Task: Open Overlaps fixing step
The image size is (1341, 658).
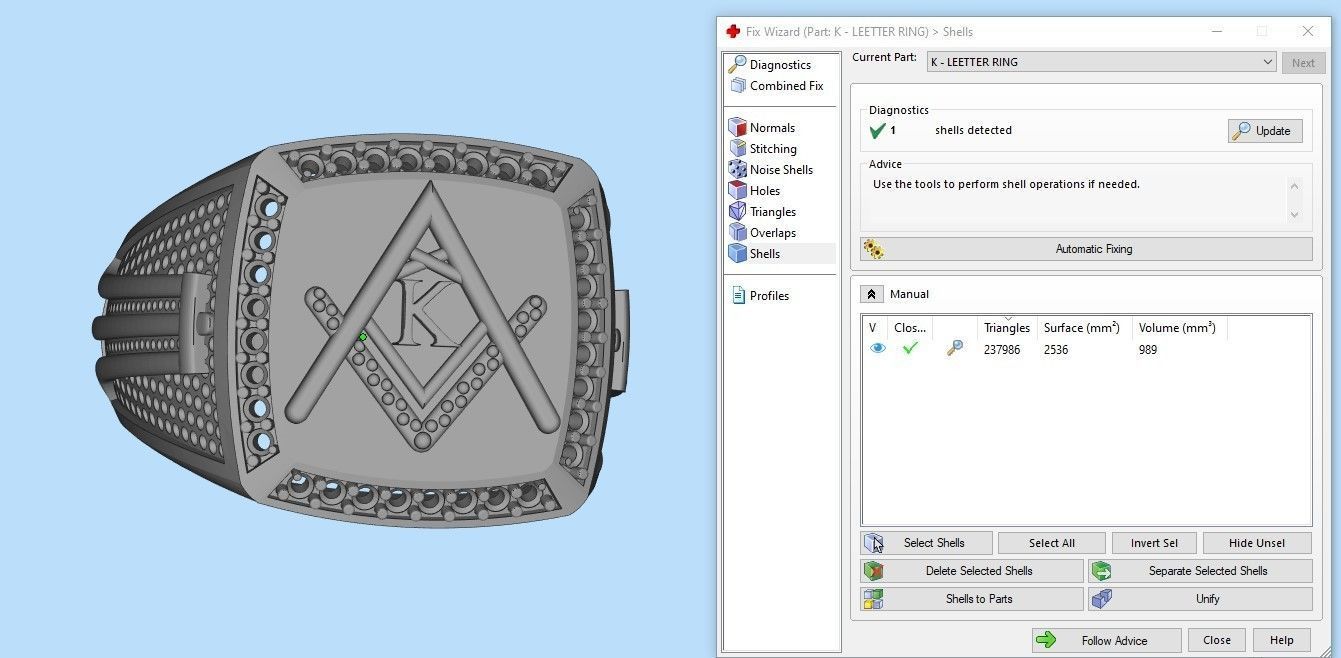Action: point(763,233)
